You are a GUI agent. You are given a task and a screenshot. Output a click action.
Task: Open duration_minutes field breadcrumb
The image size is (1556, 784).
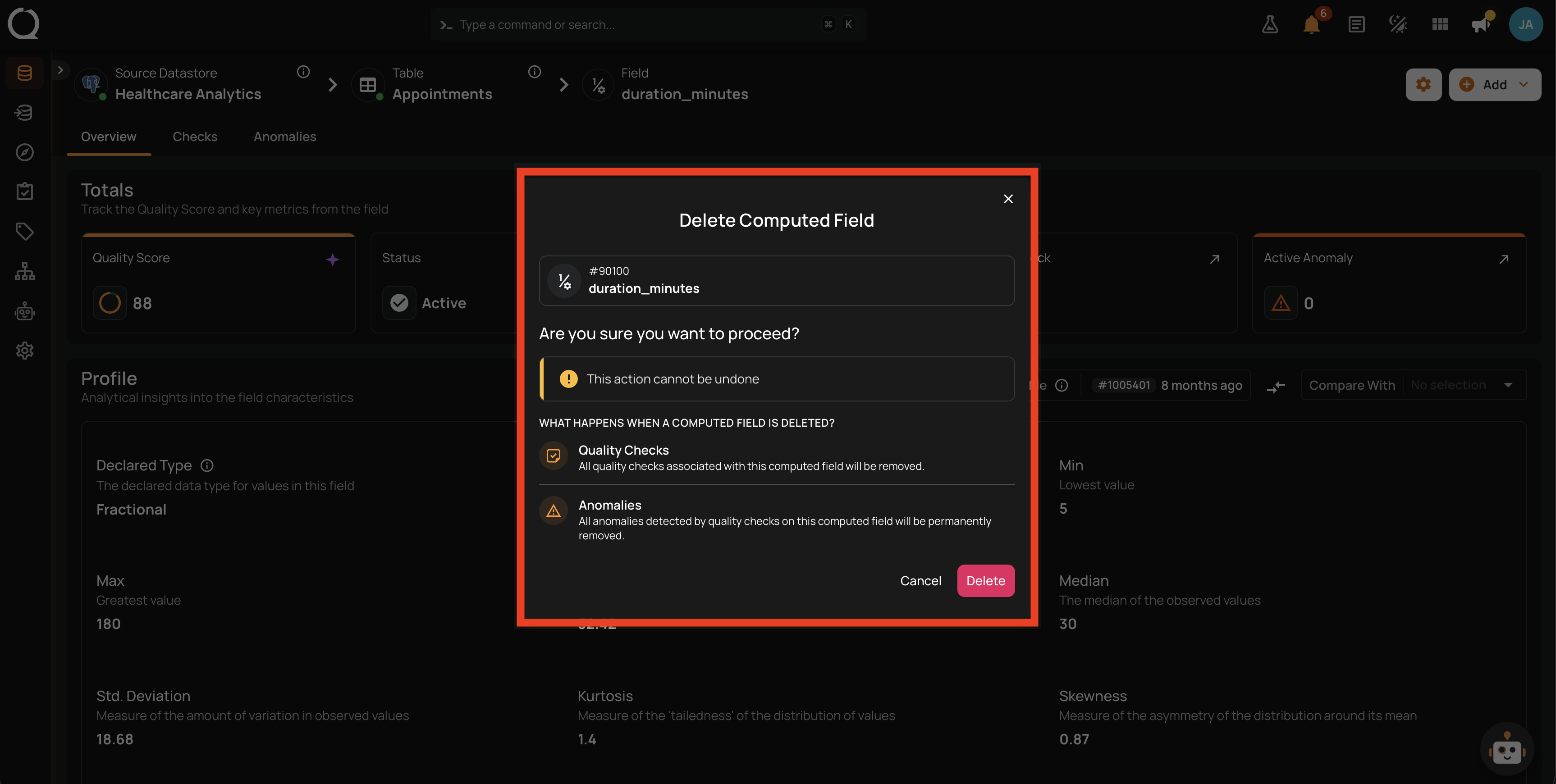click(x=684, y=94)
